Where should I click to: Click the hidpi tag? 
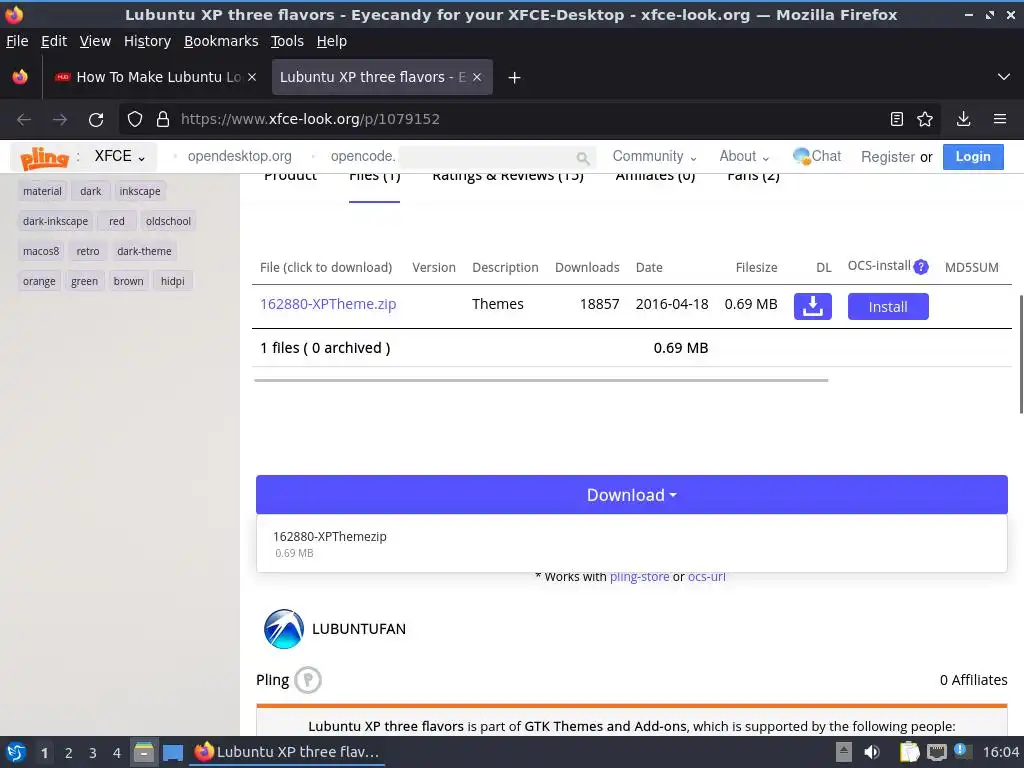click(x=172, y=281)
